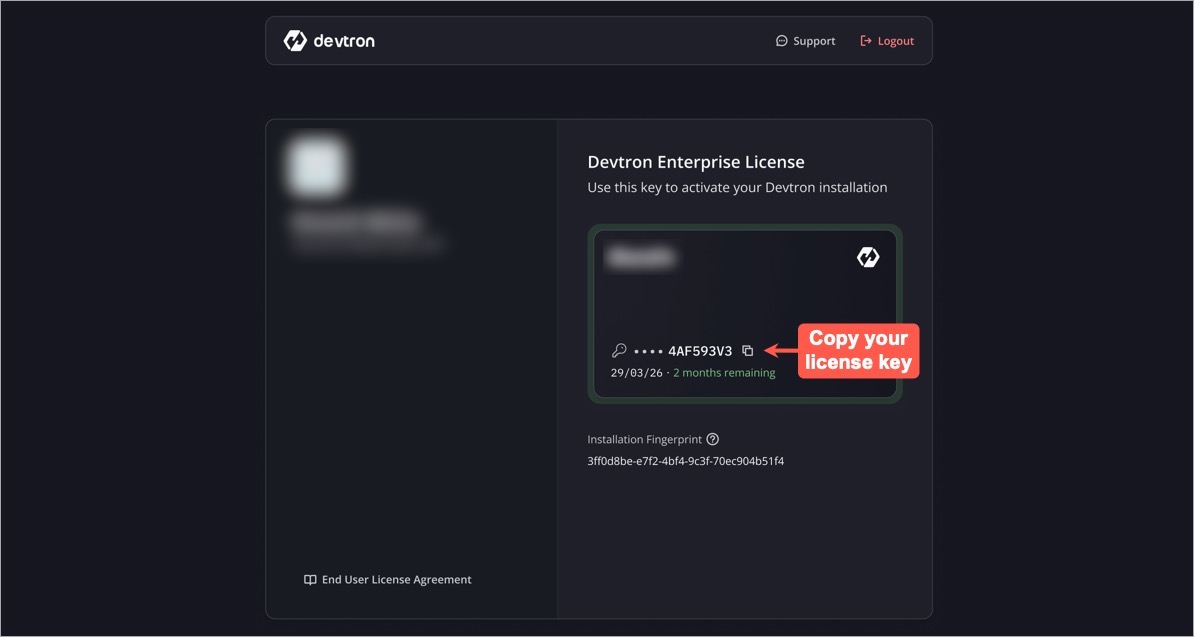Click the 2 months remaining link

(723, 371)
